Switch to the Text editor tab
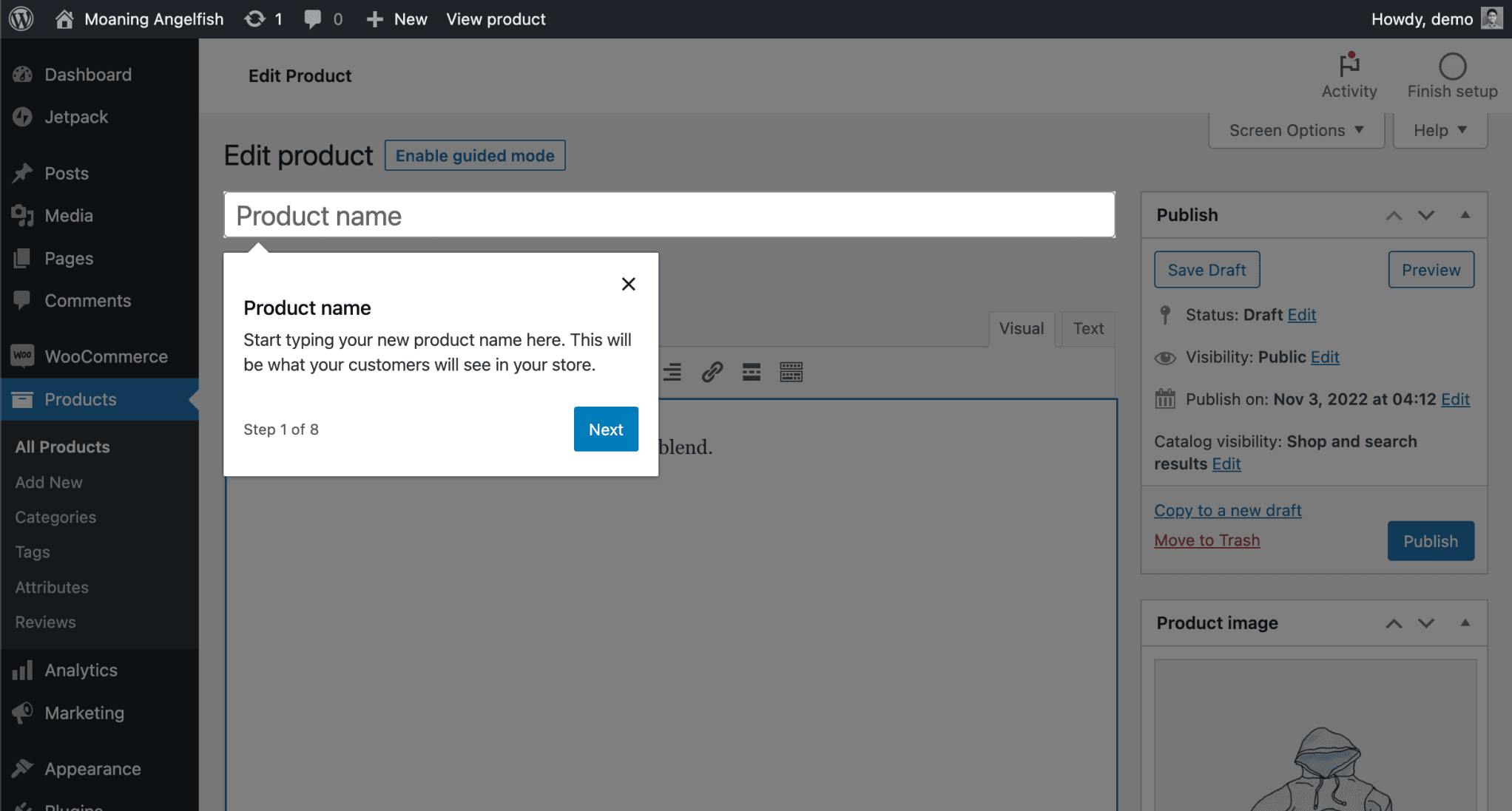The width and height of the screenshot is (1512, 811). point(1087,328)
